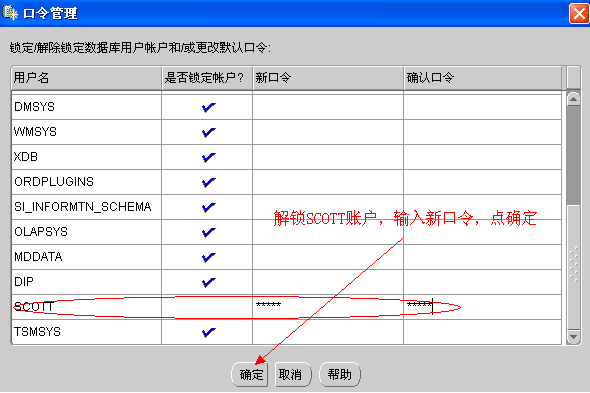Click SCOTT's new password field
Viewport: 590px width, 393px height.
tap(328, 307)
